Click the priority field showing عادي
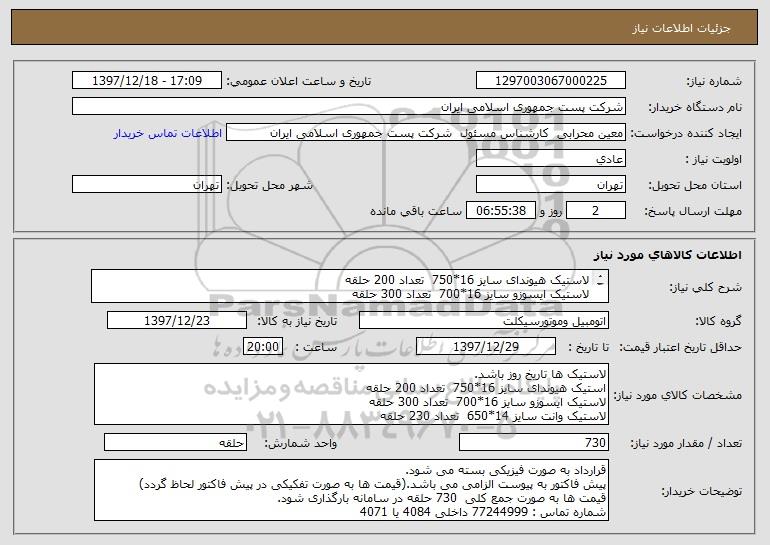Image resolution: width=770 pixels, height=545 pixels. click(x=550, y=159)
